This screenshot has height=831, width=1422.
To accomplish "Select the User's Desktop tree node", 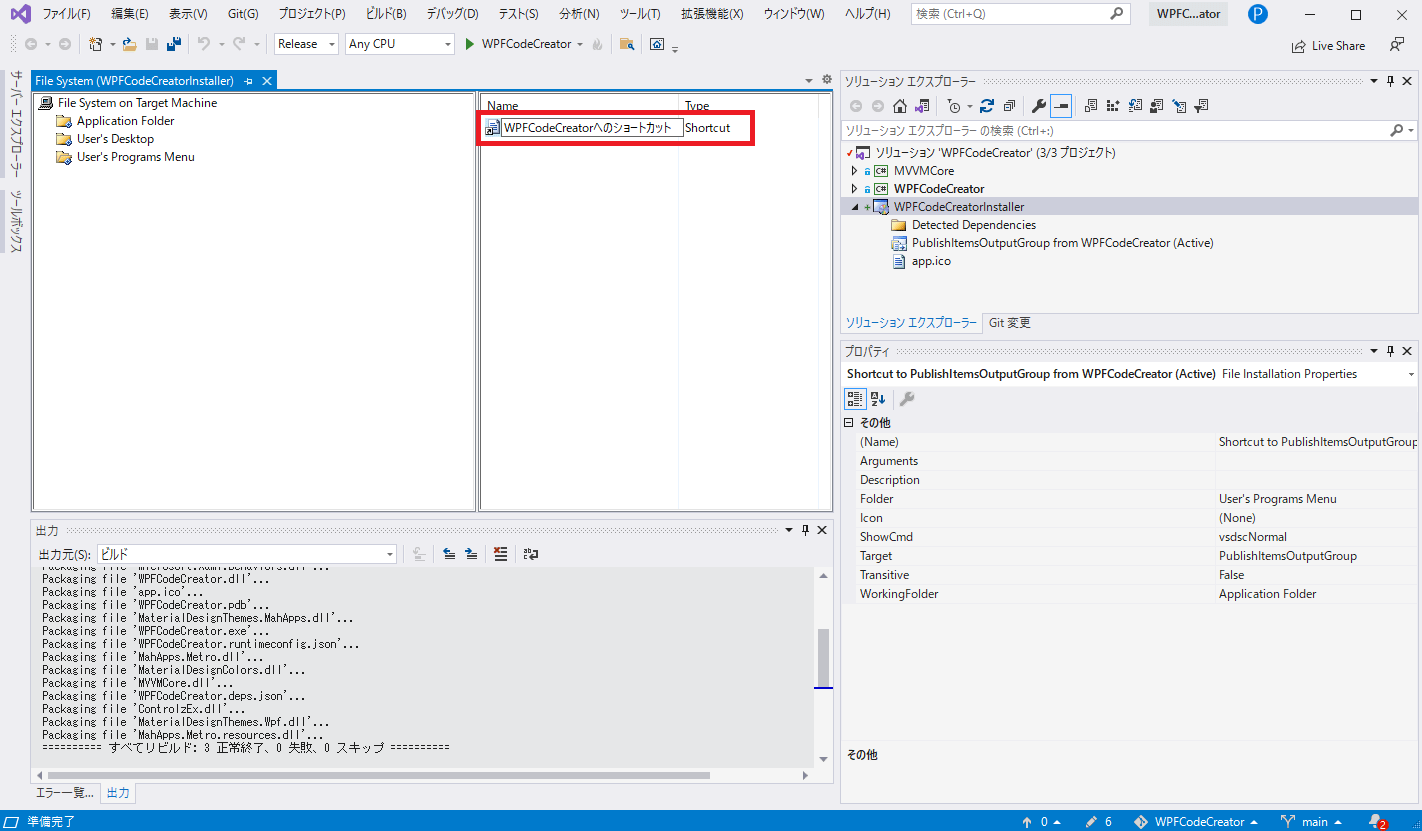I will click(x=115, y=139).
